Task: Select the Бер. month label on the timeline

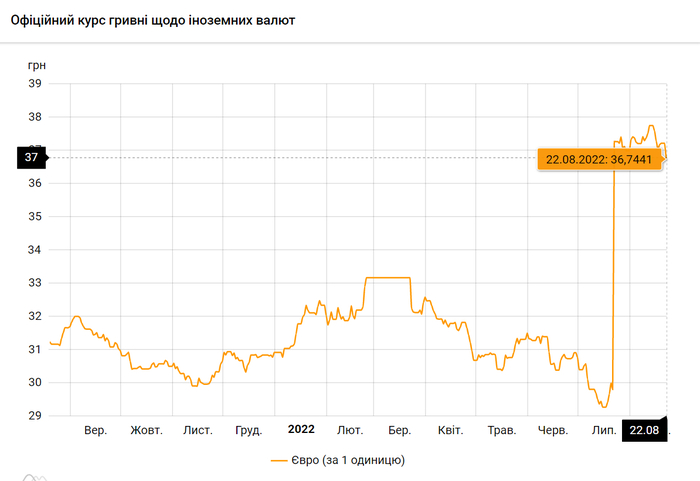Action: [x=400, y=430]
